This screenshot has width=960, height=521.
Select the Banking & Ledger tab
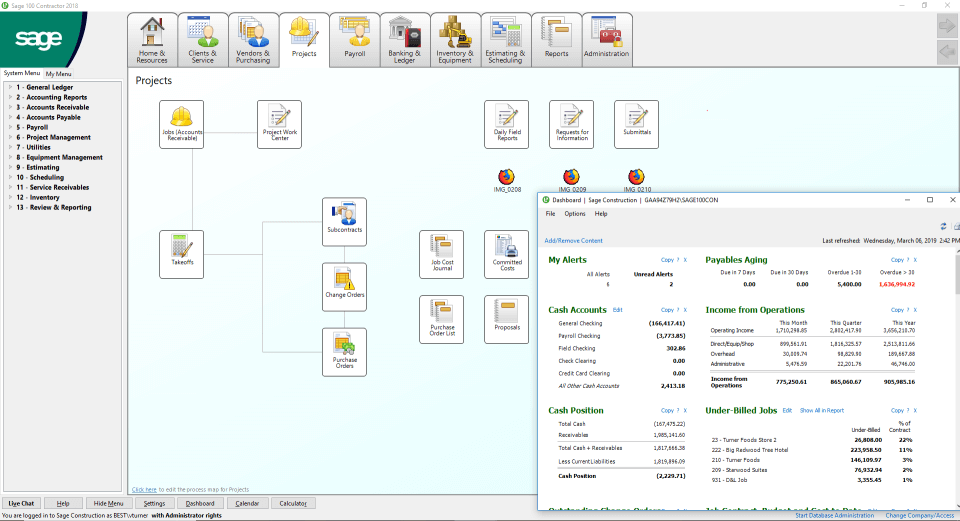[403, 40]
